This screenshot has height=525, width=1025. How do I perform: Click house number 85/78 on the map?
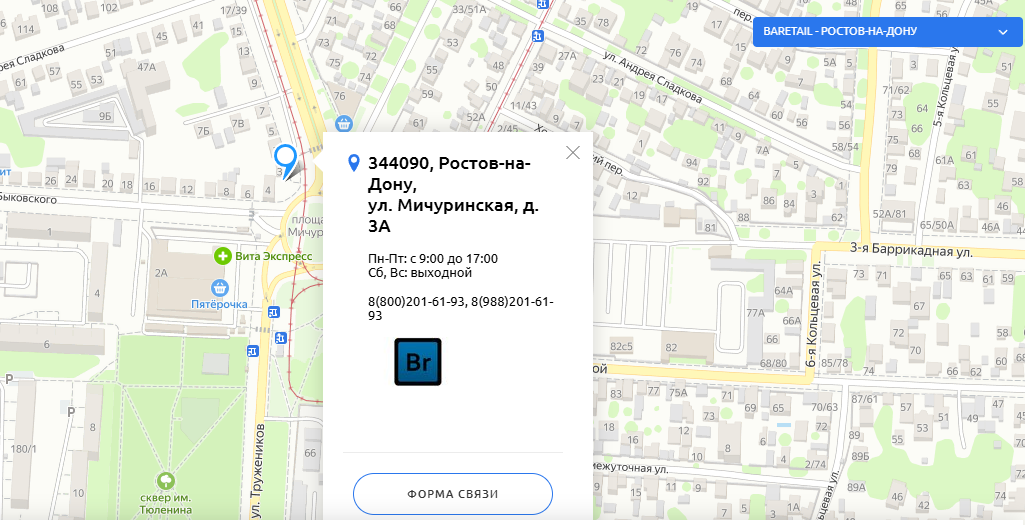click(x=834, y=363)
